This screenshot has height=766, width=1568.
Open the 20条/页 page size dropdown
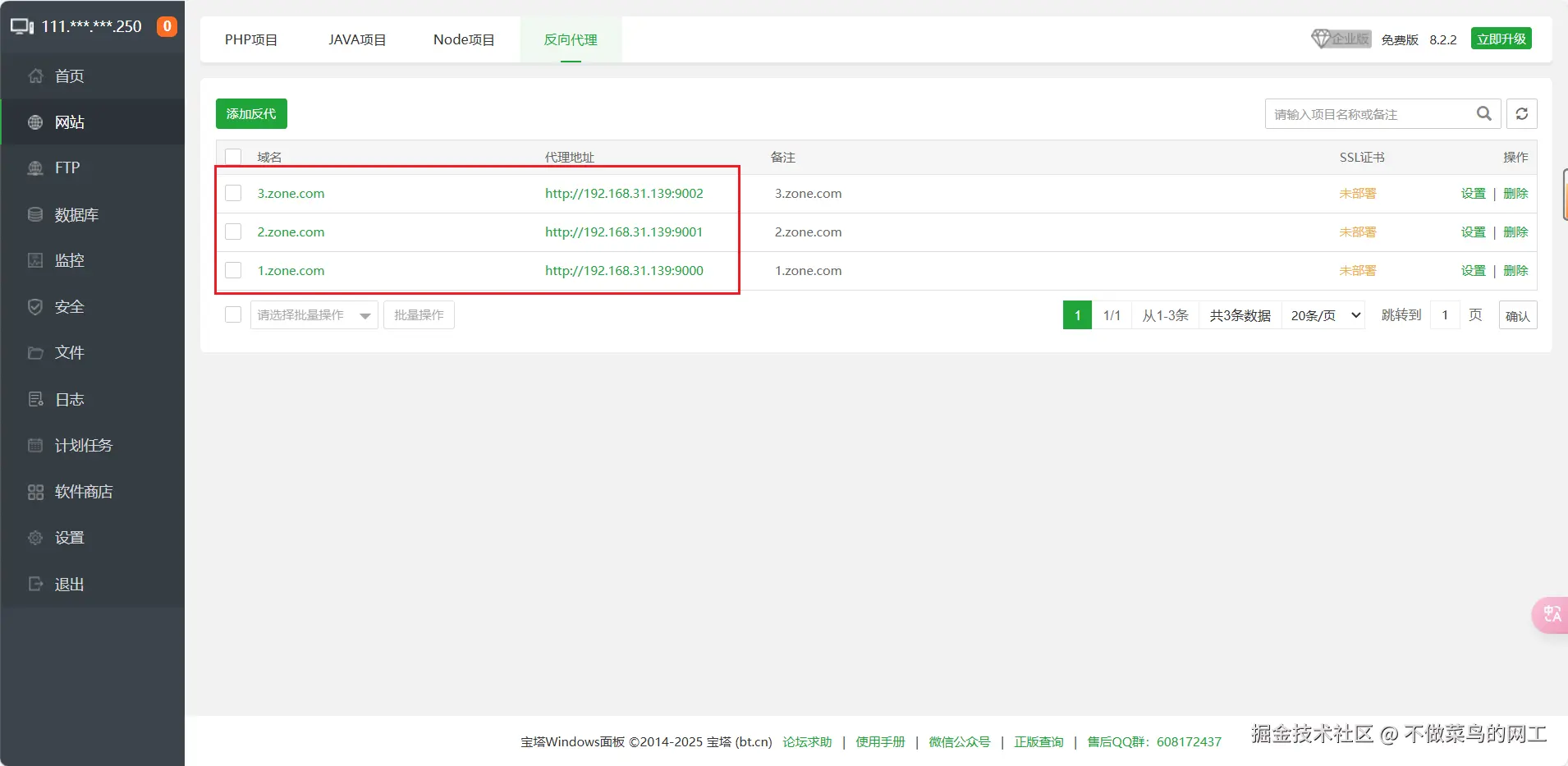[x=1324, y=315]
